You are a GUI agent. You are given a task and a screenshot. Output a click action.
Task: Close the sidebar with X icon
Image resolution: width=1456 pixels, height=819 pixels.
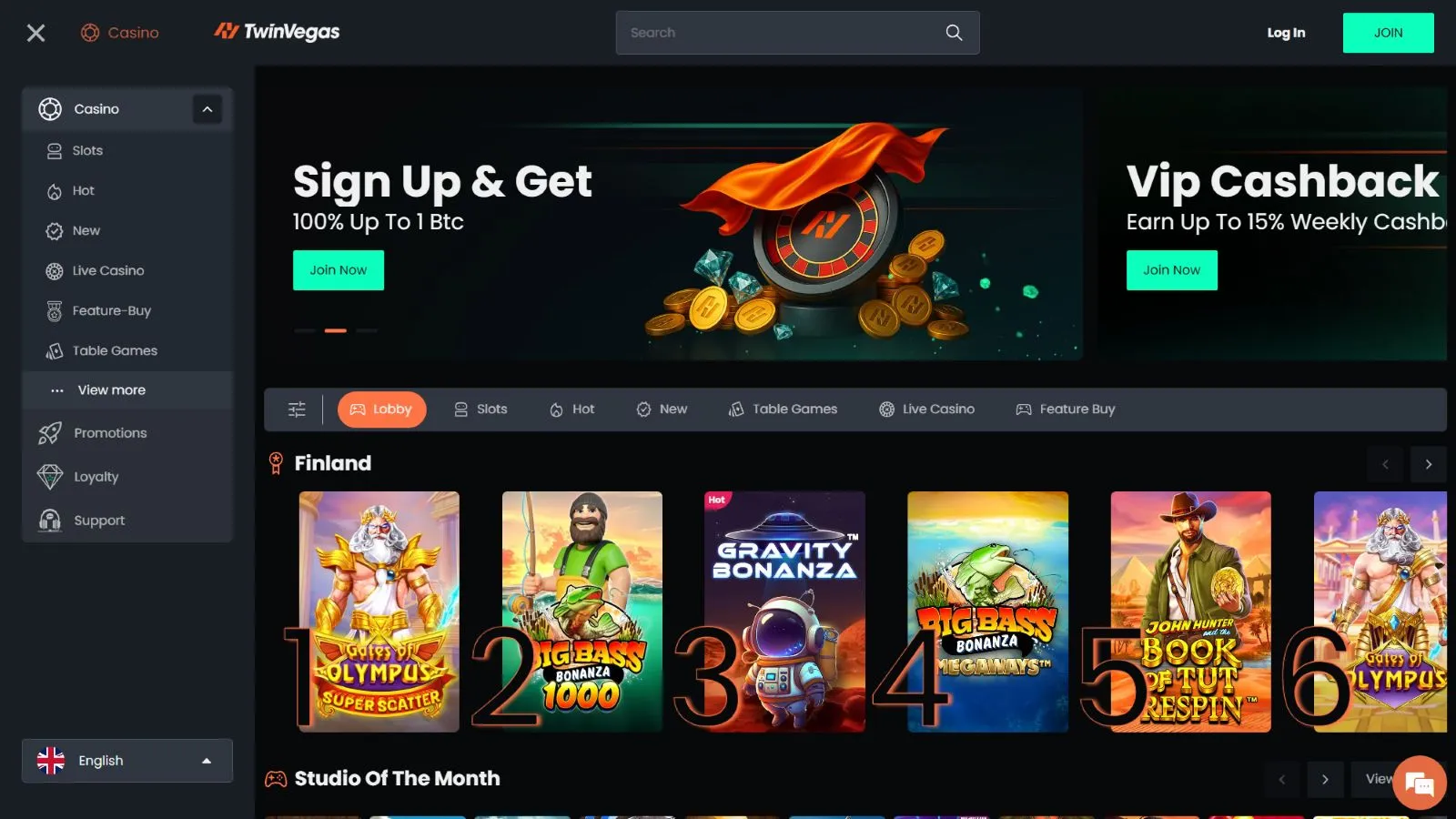tap(36, 33)
